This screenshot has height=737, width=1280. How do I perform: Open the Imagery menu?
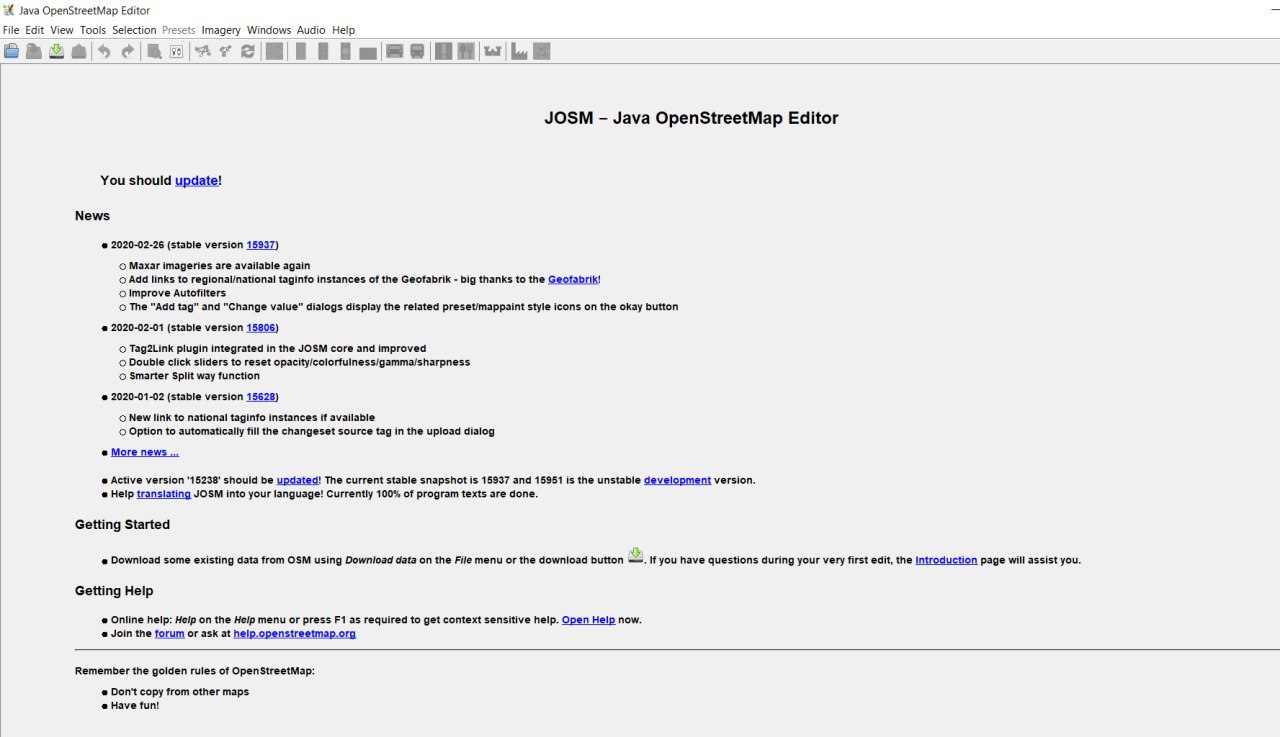tap(221, 30)
